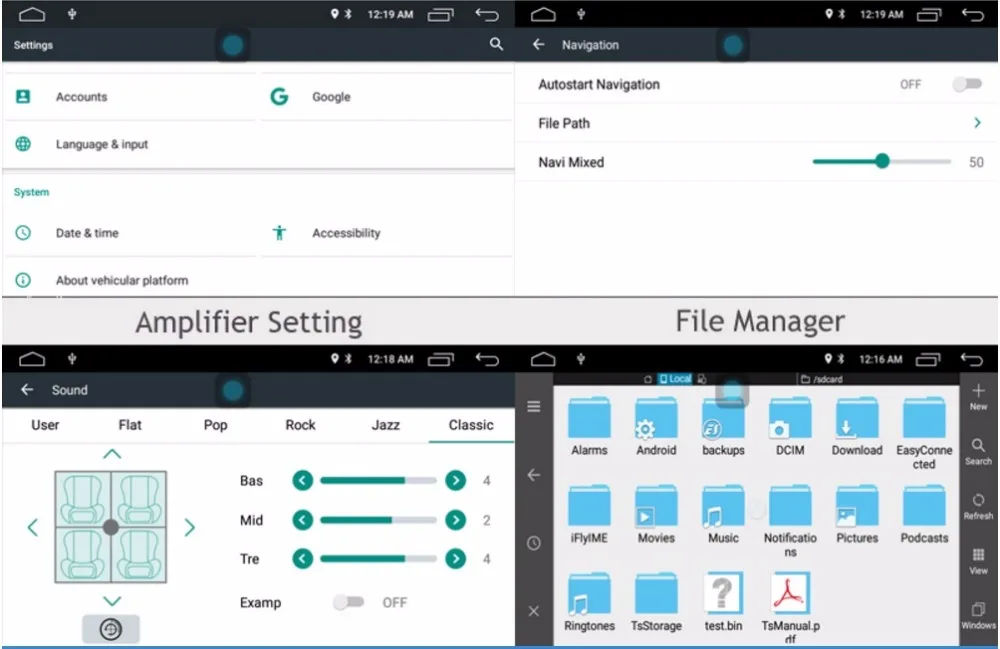
Task: Shift sound balance left with left chevron
Action: (33, 527)
